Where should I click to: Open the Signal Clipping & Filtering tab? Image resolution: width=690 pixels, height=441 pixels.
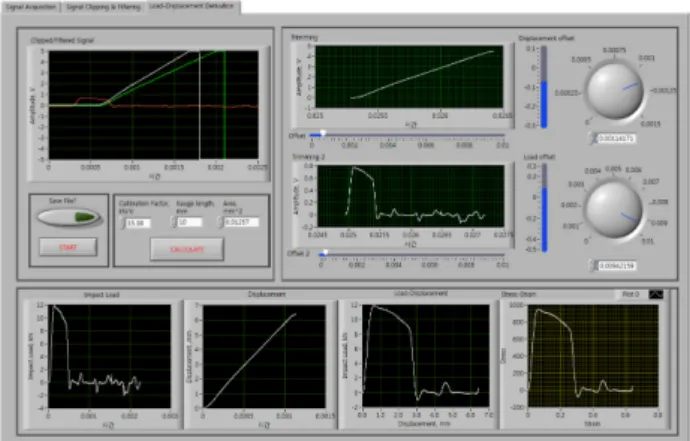[103, 7]
